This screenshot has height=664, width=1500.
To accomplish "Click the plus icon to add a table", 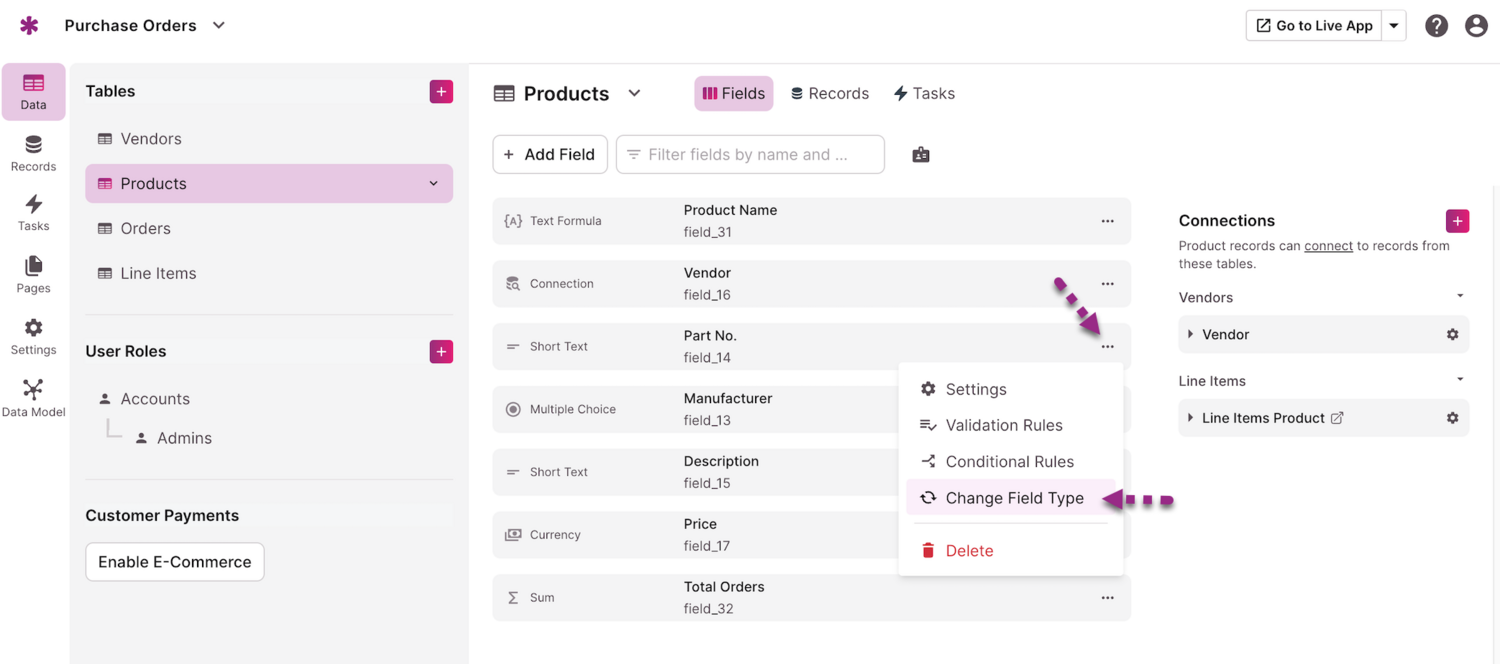I will click(x=441, y=91).
